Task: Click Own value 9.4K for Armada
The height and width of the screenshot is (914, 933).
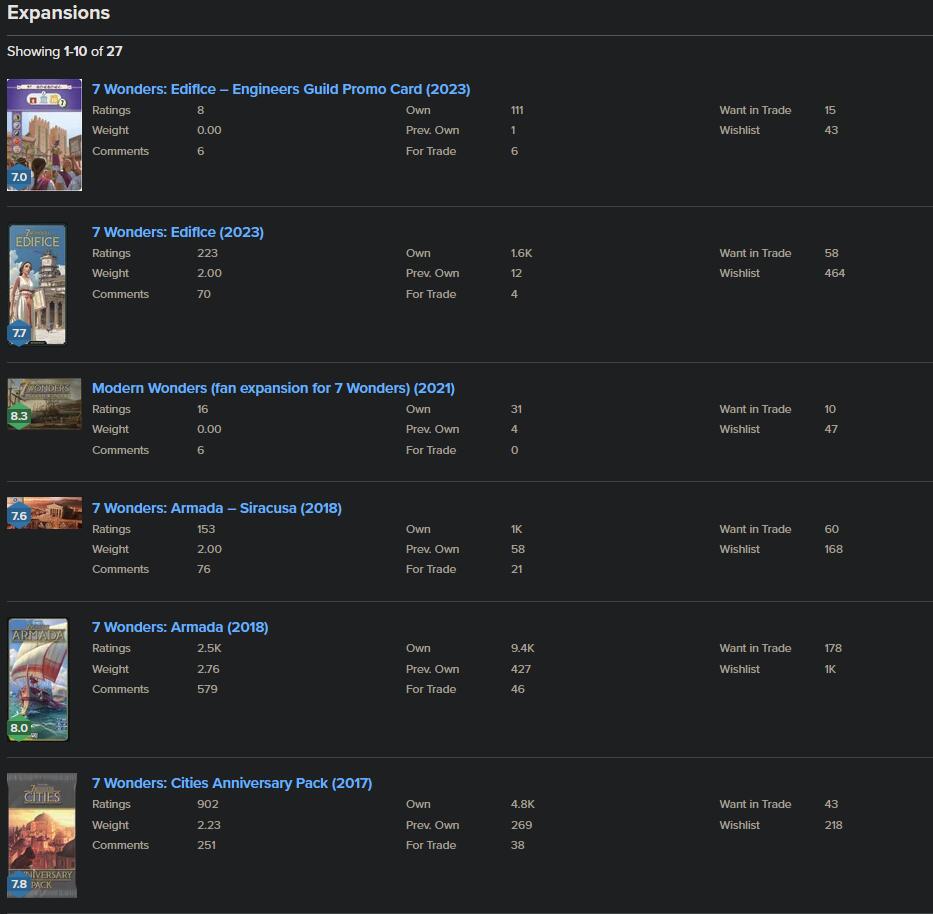Action: click(522, 648)
